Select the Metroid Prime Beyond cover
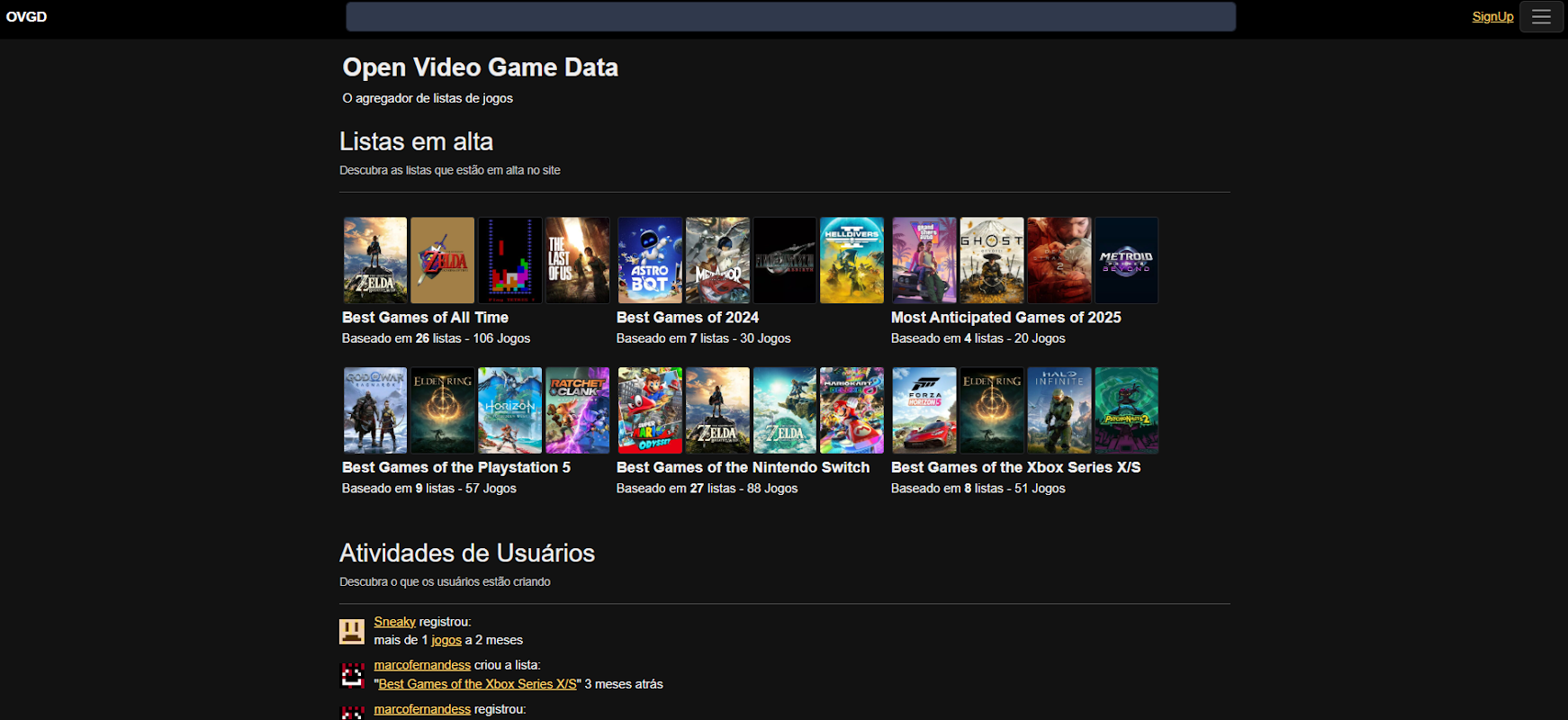 pos(1127,260)
